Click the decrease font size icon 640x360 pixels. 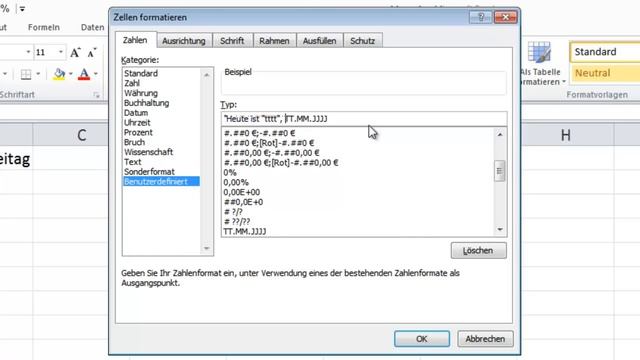[92, 53]
